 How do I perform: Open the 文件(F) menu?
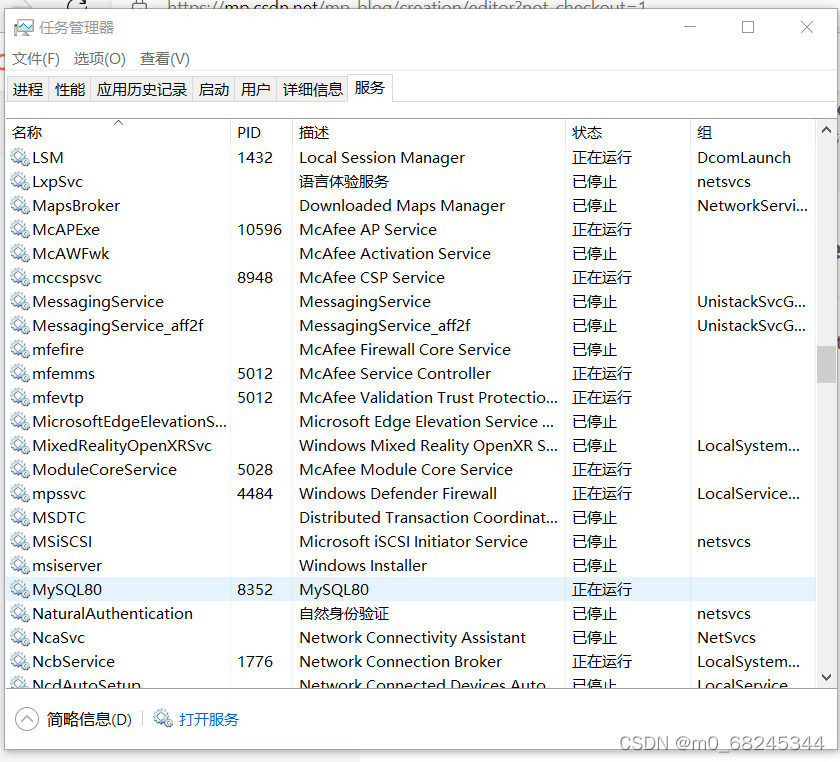pos(36,59)
